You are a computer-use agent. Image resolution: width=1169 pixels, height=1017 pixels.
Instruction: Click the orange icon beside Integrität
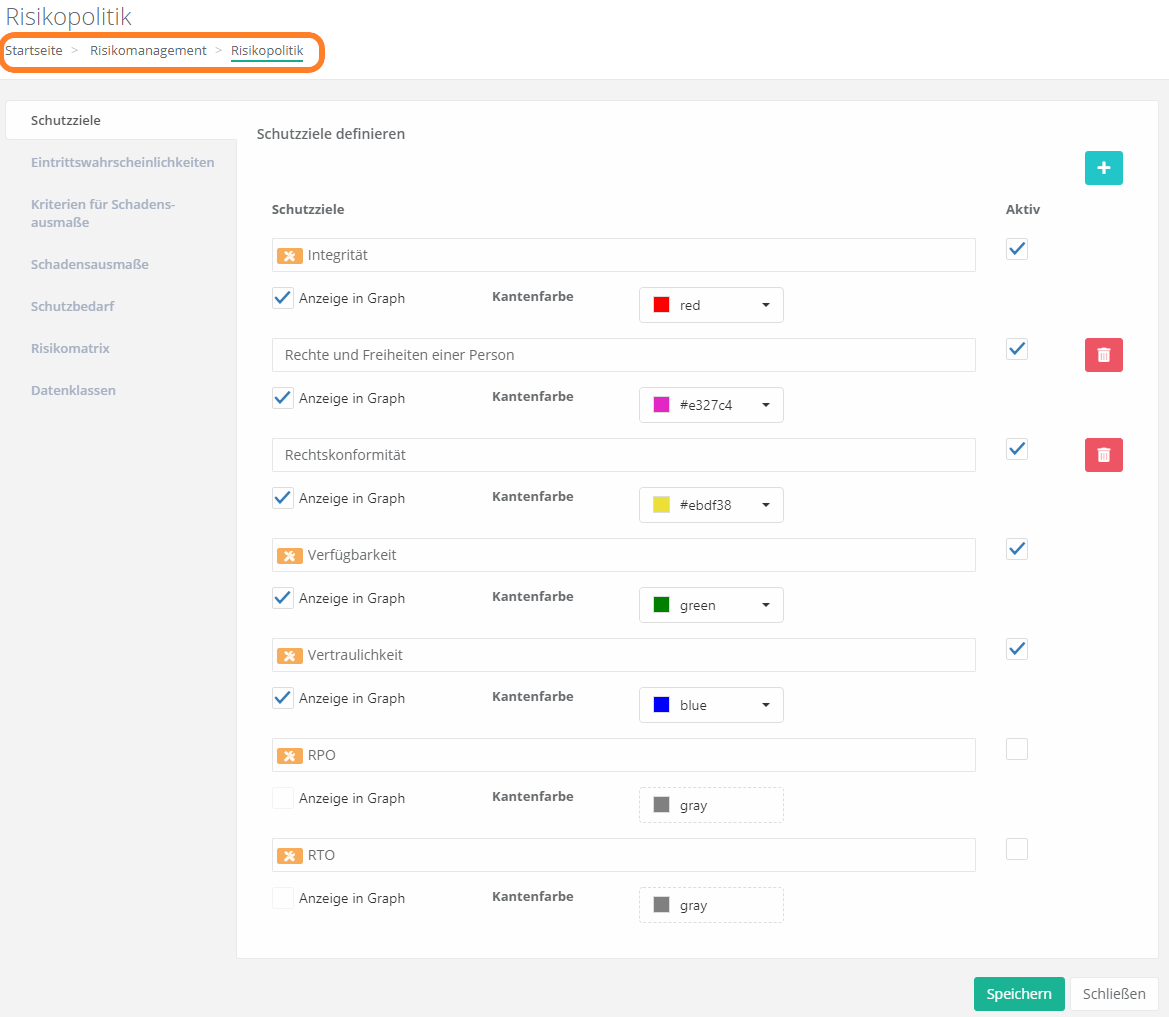point(289,256)
